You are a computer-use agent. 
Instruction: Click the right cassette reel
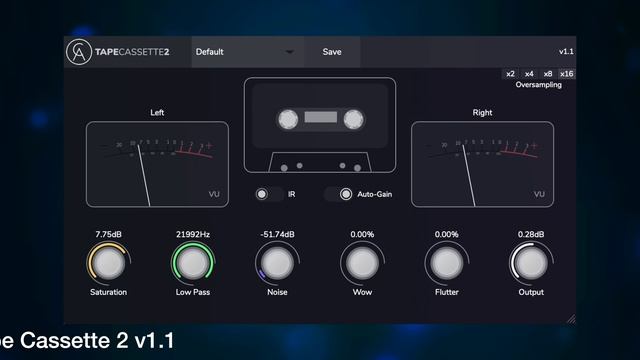(353, 119)
